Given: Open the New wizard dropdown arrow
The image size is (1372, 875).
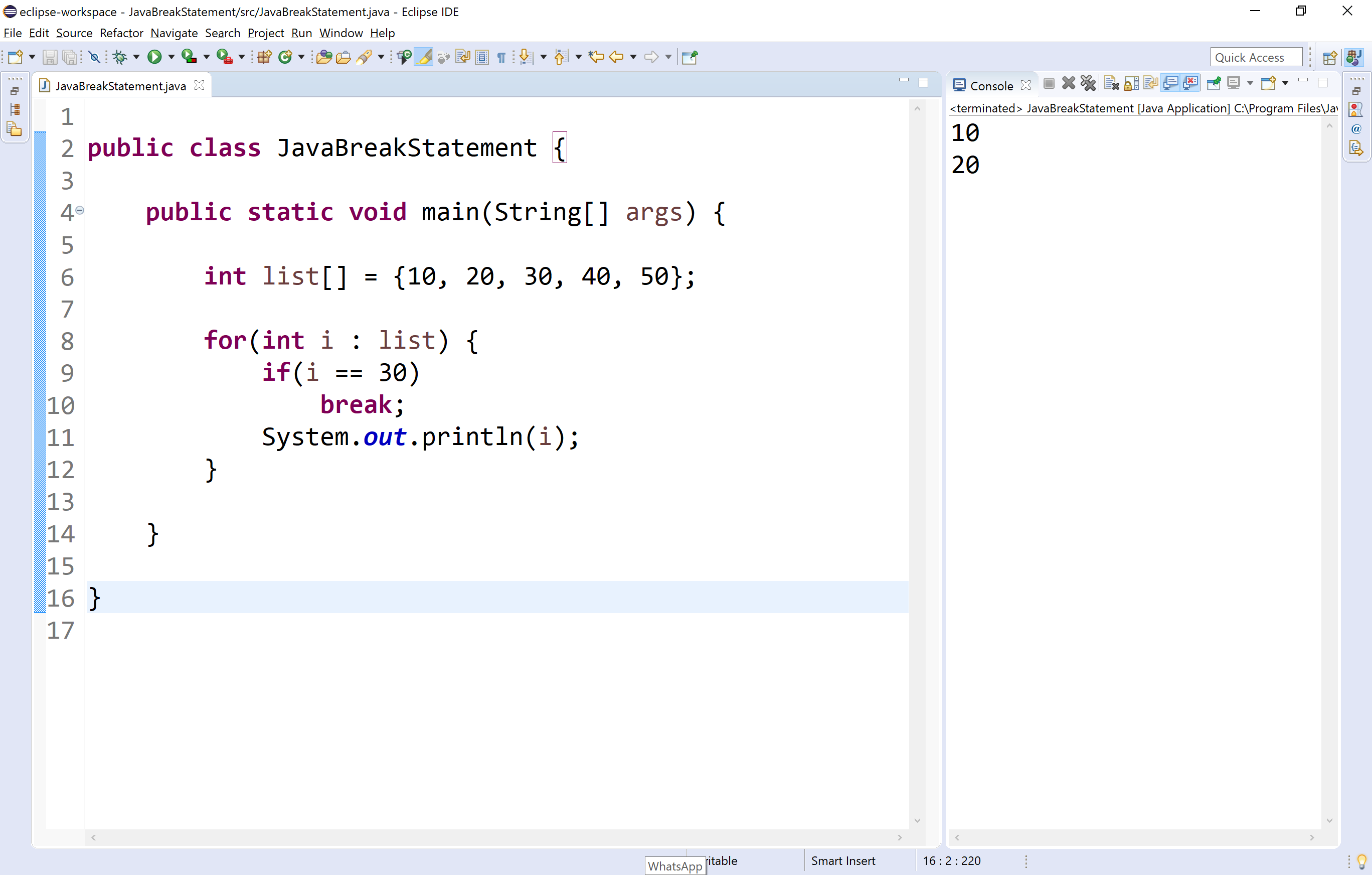Looking at the screenshot, I should [x=31, y=57].
